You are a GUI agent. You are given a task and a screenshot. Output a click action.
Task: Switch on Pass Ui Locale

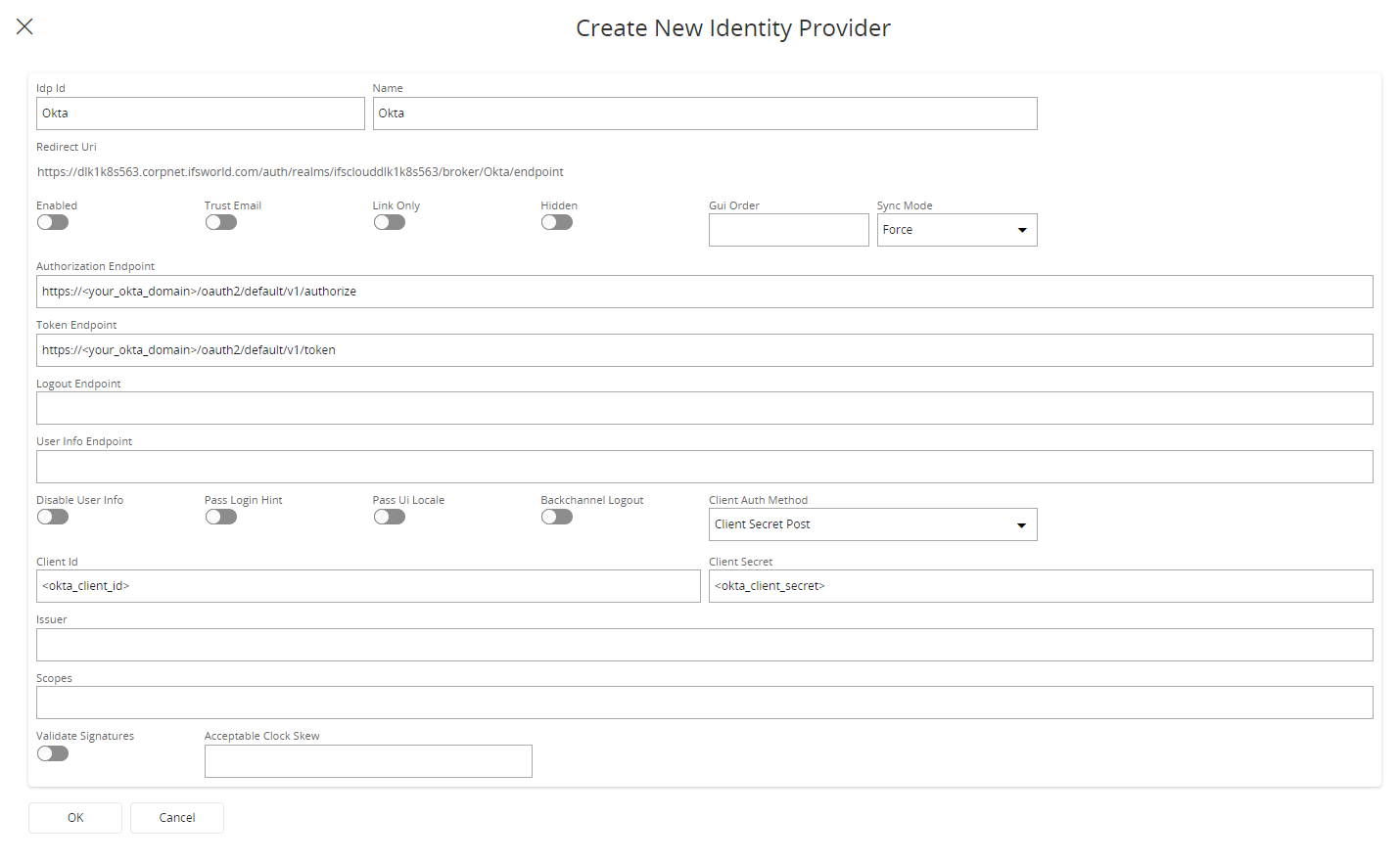390,517
